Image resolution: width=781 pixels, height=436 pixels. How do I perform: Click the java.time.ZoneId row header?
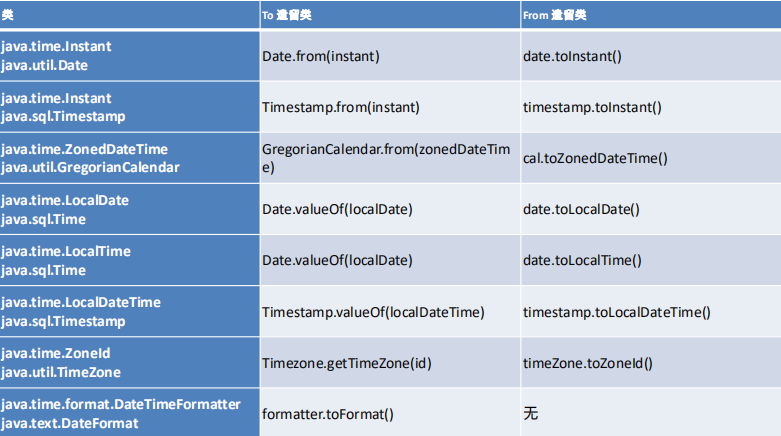point(130,363)
